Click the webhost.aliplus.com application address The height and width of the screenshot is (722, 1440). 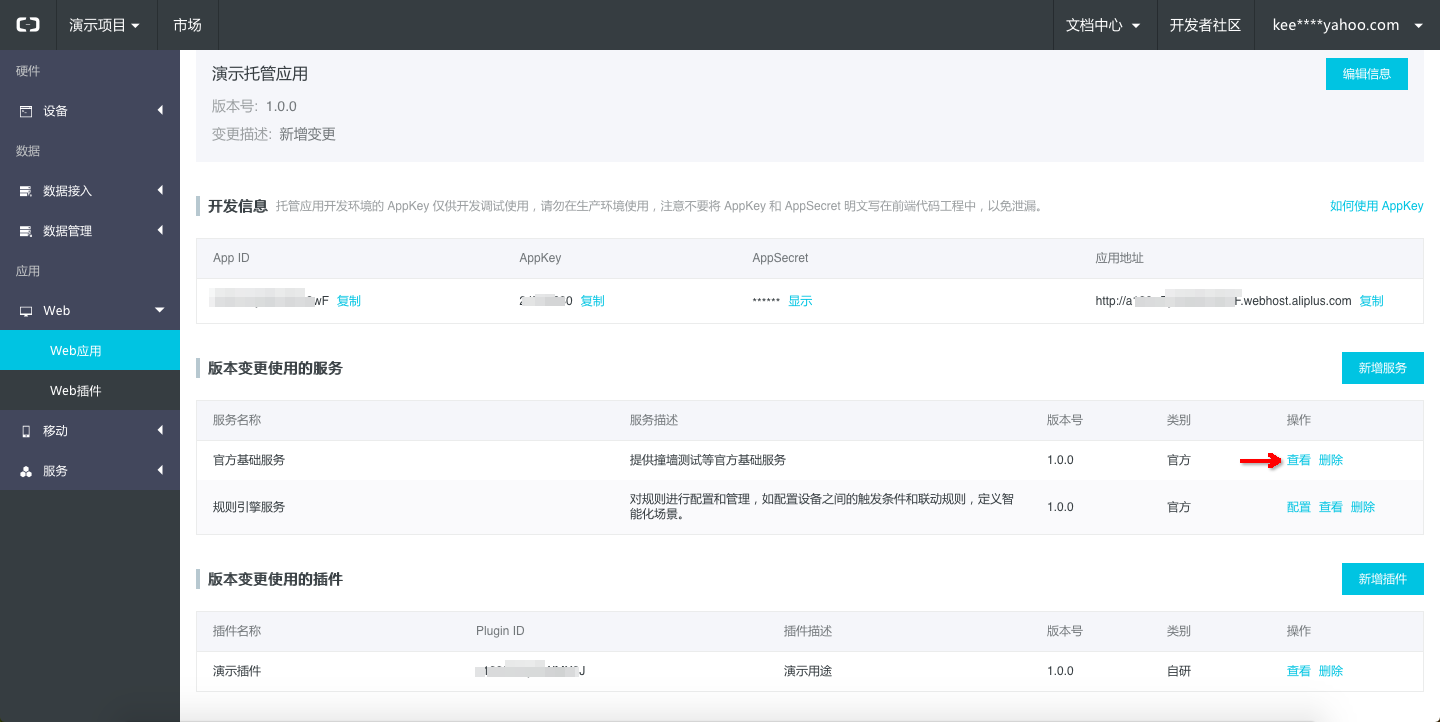click(x=1223, y=301)
